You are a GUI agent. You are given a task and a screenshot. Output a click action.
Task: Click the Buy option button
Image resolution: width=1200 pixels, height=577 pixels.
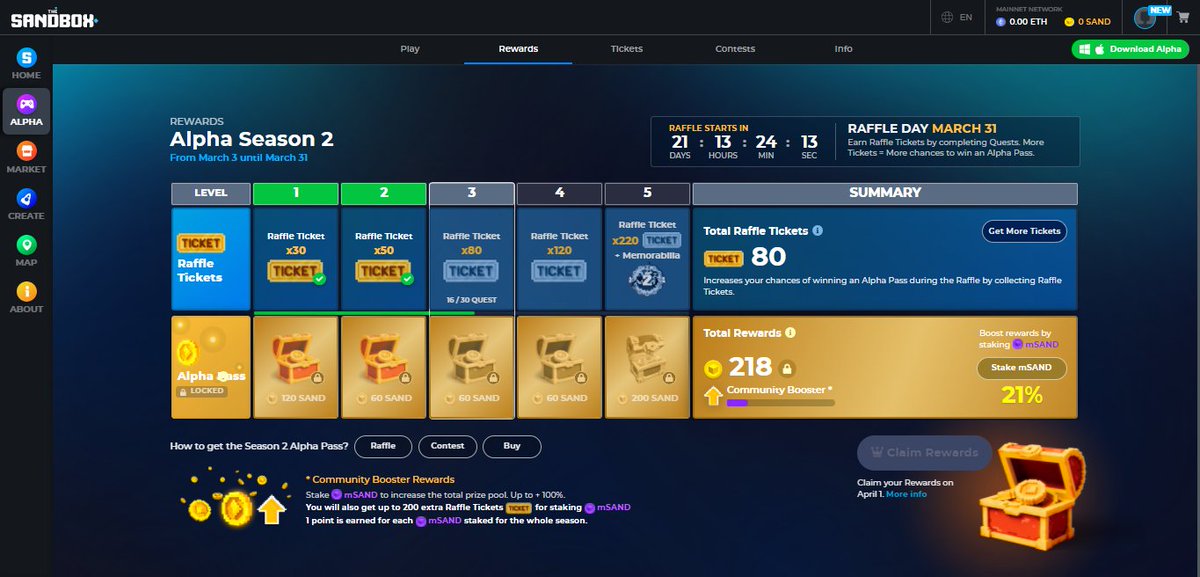click(512, 446)
